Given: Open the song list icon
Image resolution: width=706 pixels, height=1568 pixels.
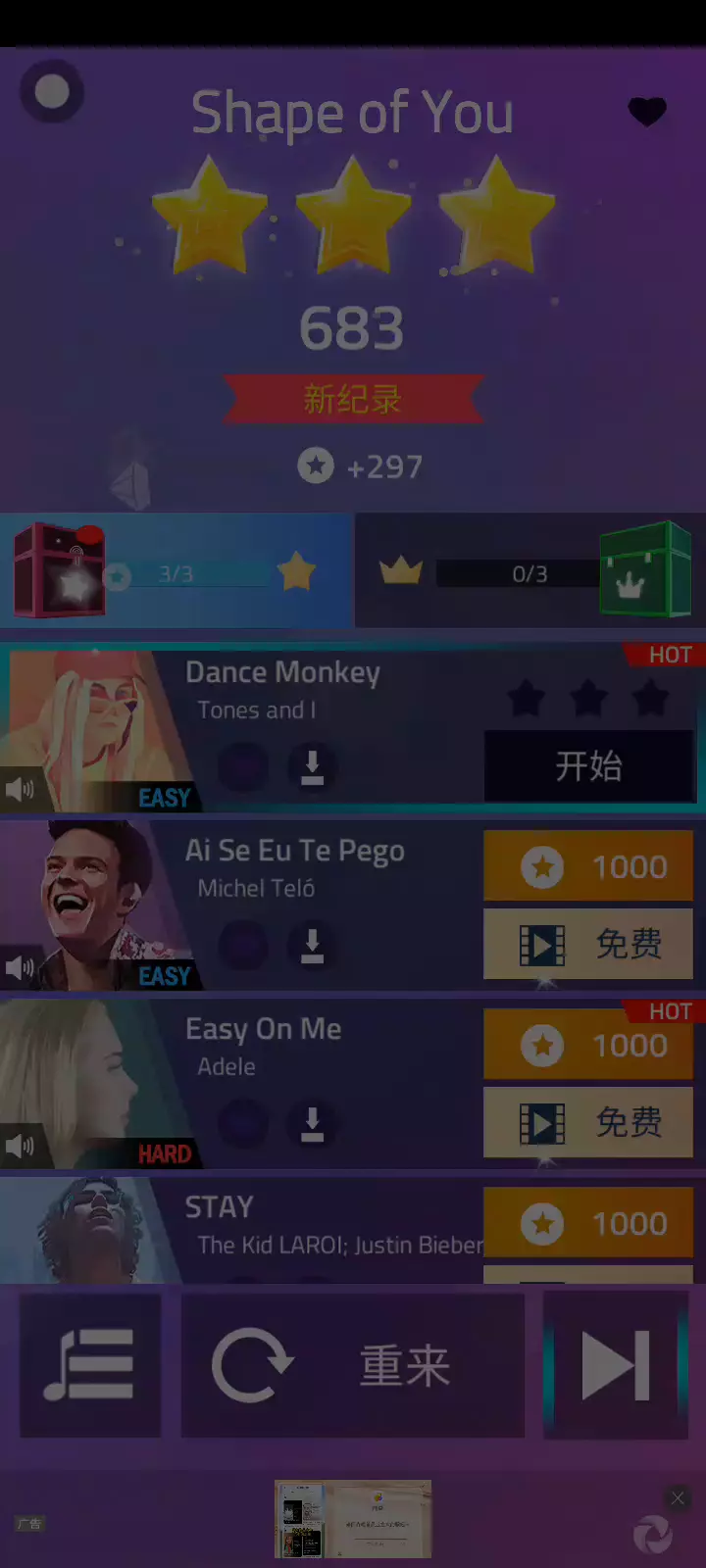Looking at the screenshot, I should coord(89,1364).
